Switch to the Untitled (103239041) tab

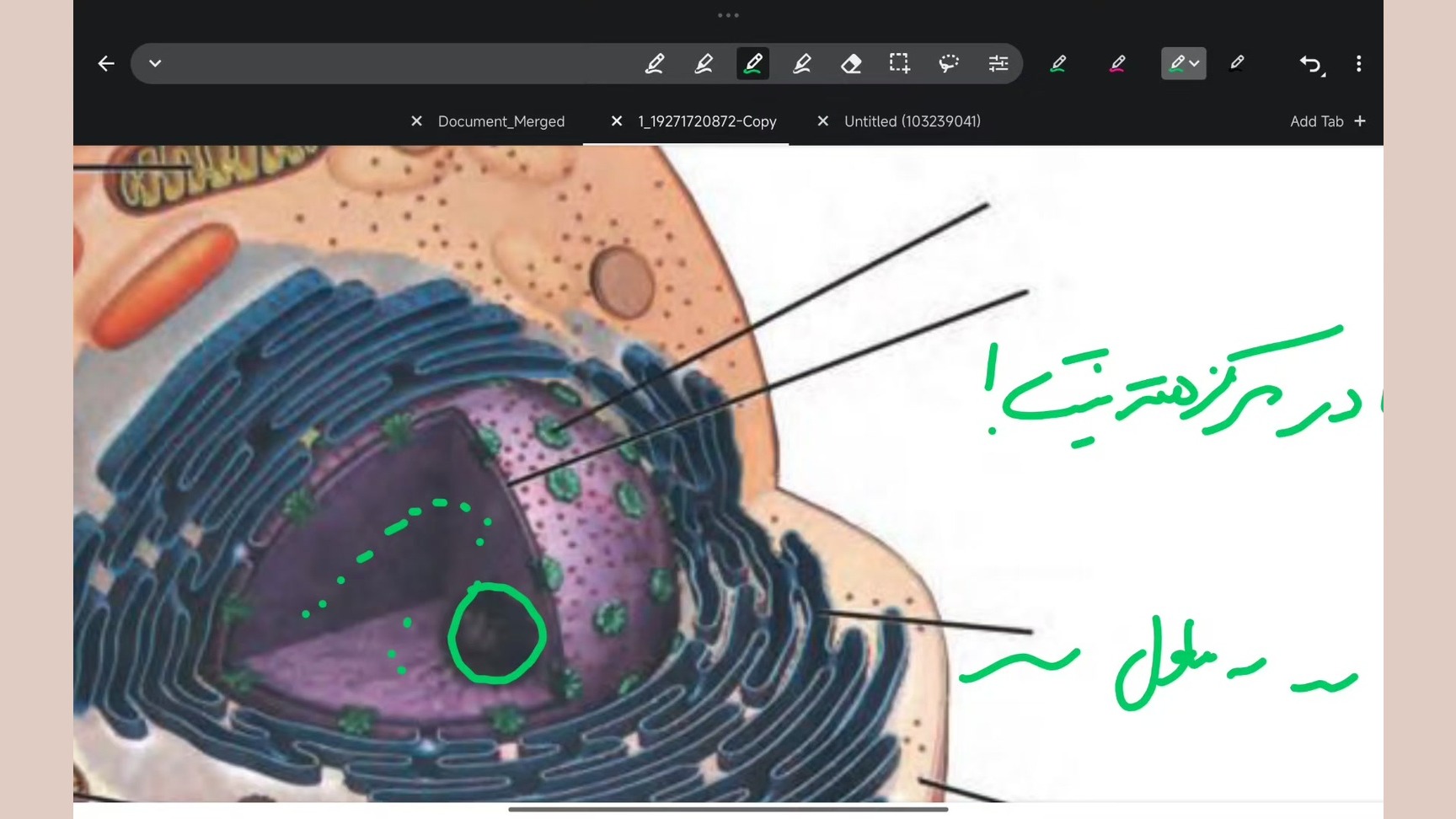point(912,121)
